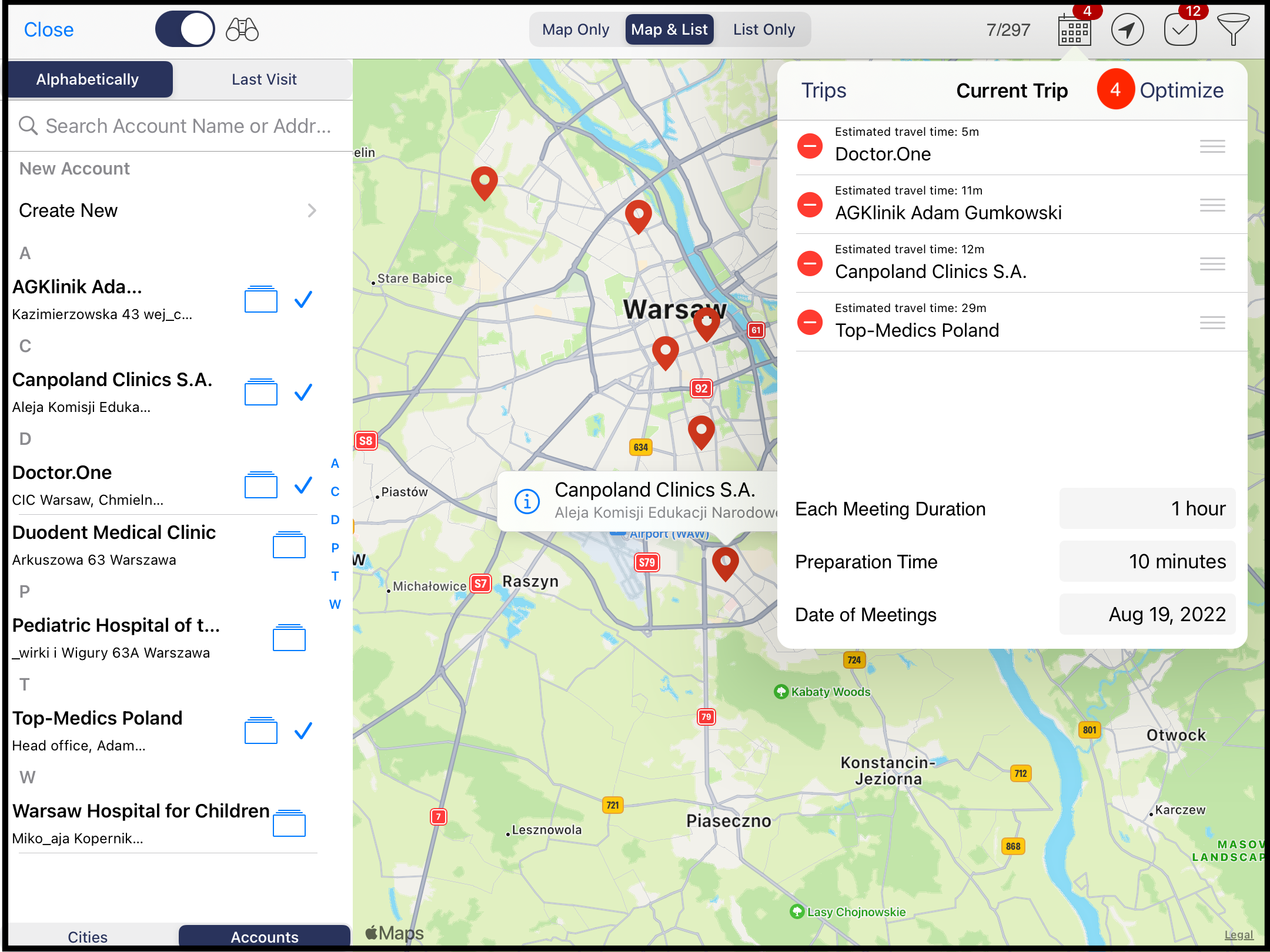The height and width of the screenshot is (952, 1270).
Task: Expand Create New account chevron
Action: [312, 210]
